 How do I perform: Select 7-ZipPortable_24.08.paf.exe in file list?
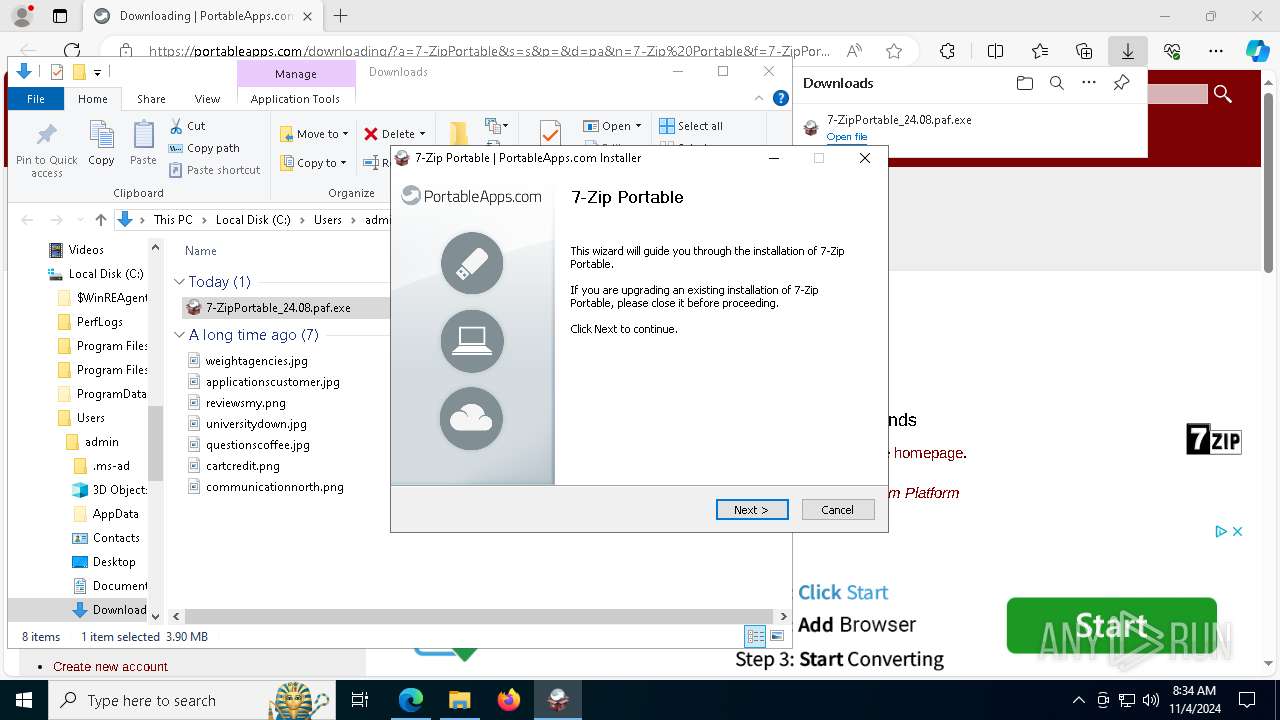[278, 308]
